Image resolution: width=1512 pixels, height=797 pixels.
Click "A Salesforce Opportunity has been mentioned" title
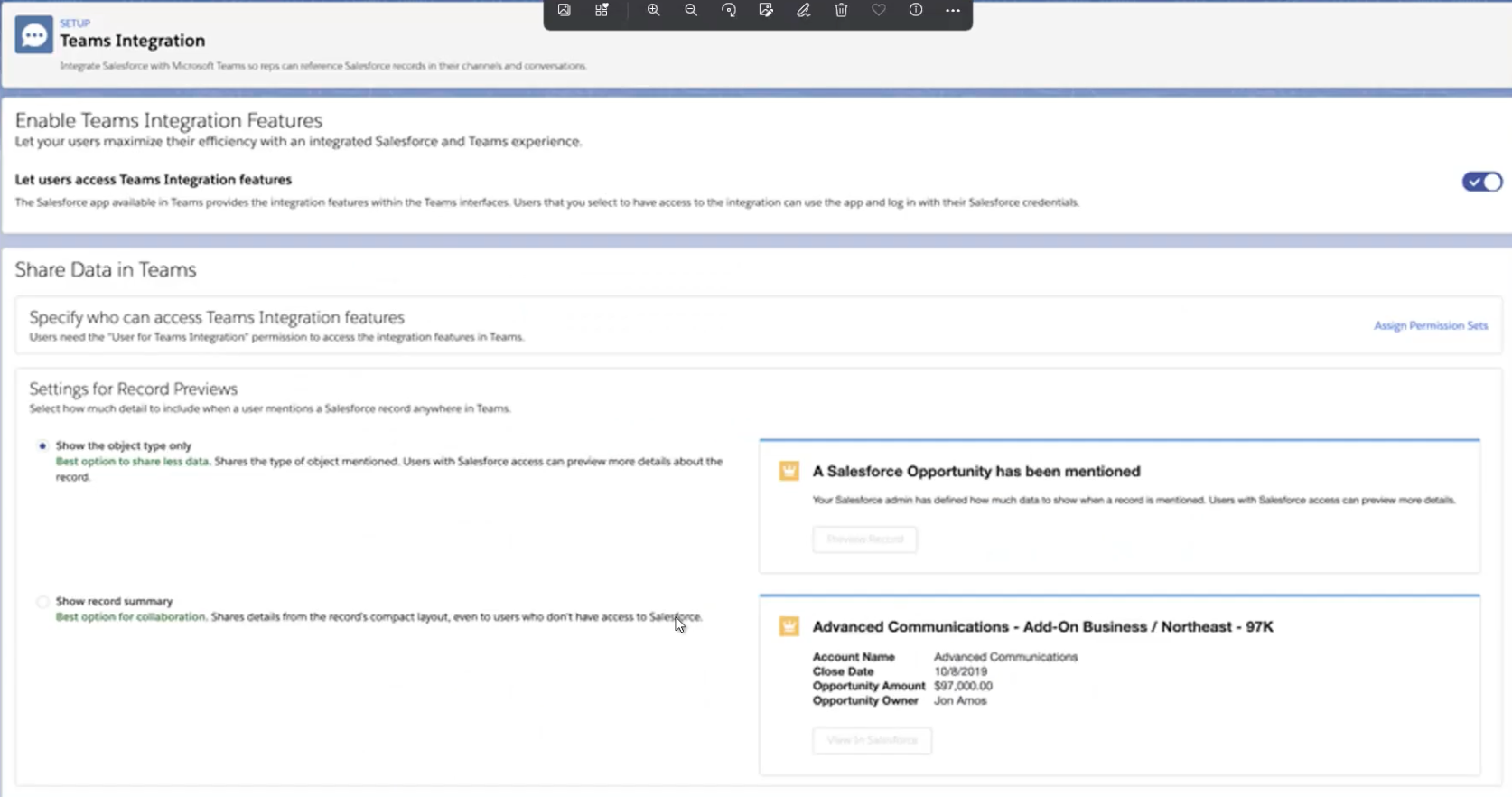pyautogui.click(x=976, y=471)
